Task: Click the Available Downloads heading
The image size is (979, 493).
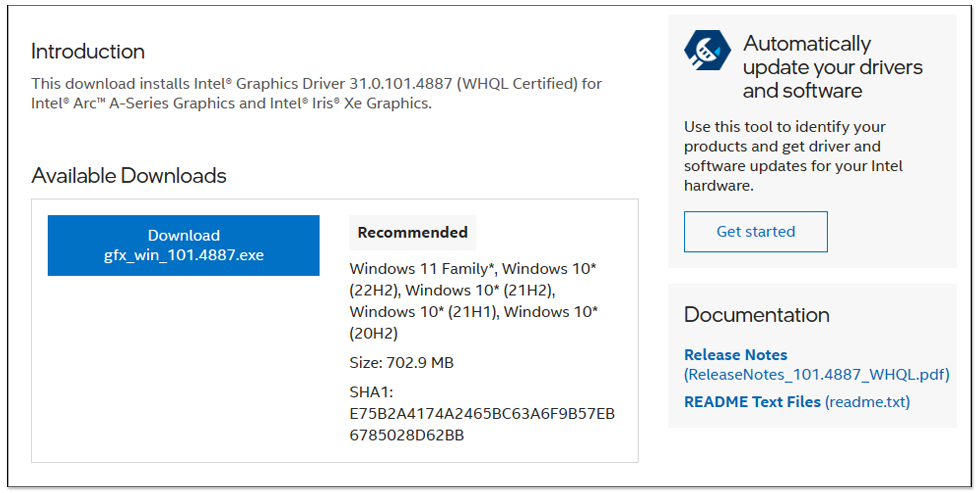Action: coord(129,175)
